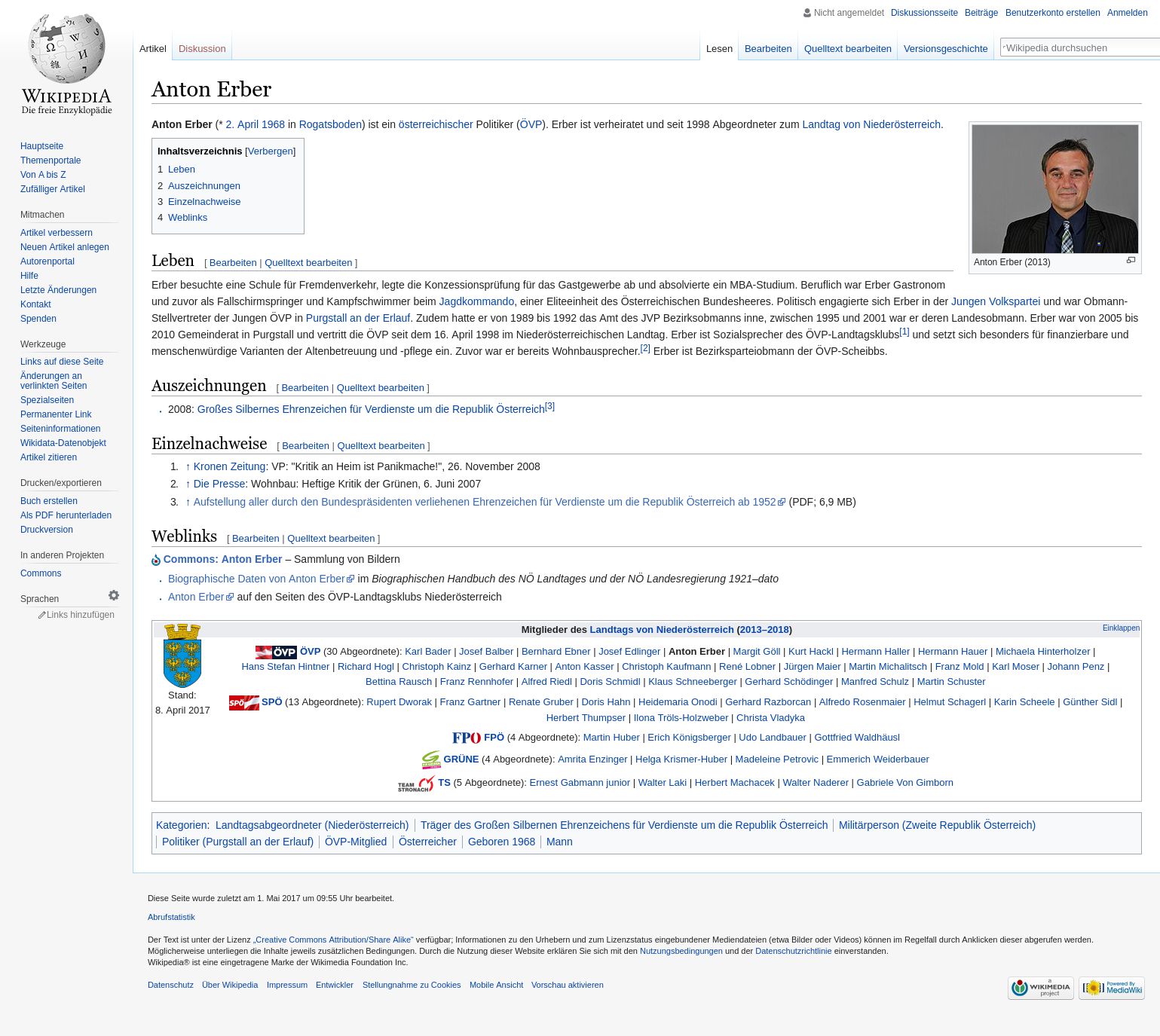Click the Team Stronach logo icon
1160x1036 pixels.
416,784
